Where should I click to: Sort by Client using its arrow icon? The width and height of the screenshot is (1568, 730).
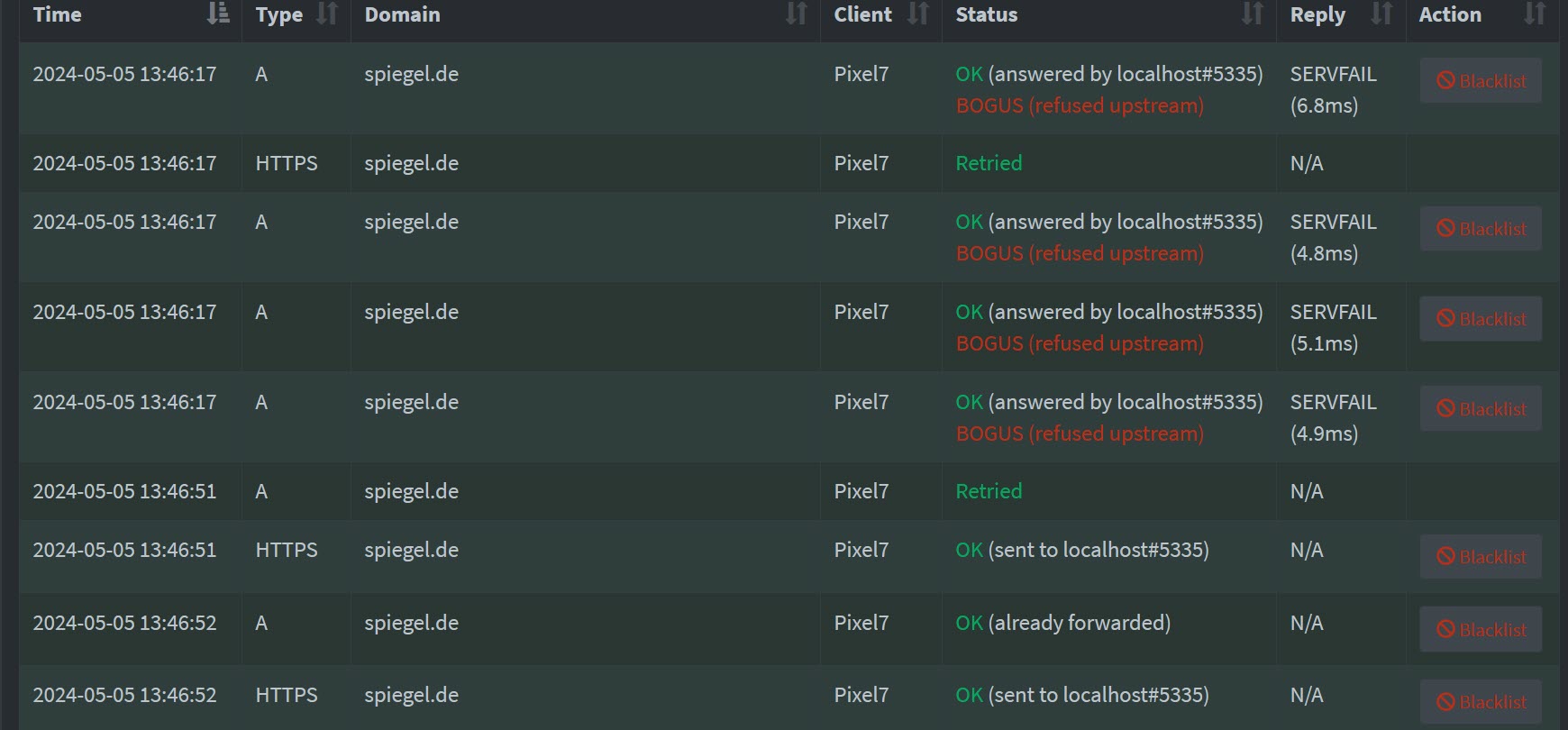pos(918,14)
